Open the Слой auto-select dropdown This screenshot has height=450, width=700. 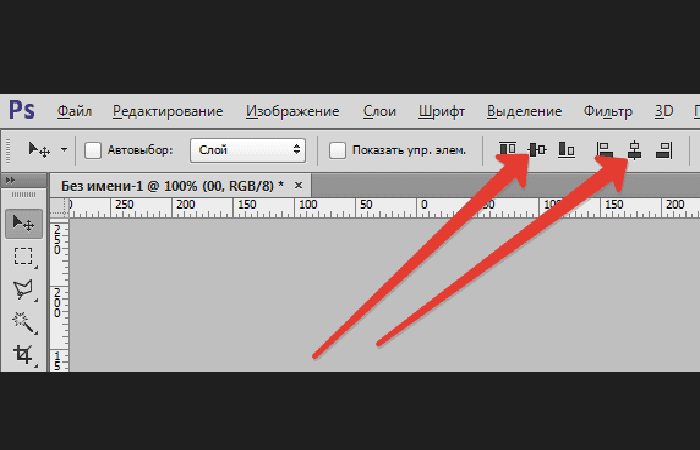(x=248, y=150)
